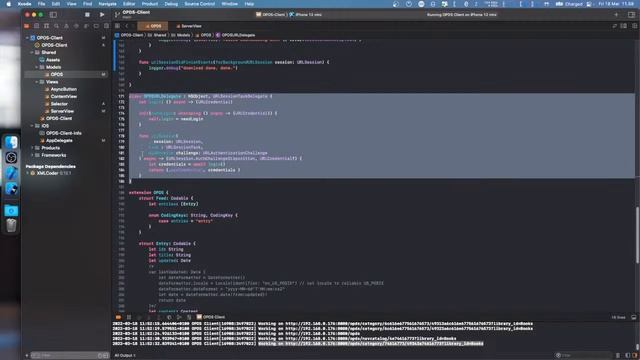Screen dimensions: 640x360
Task: Open the Source Control navigator icon
Action: pos(37,26)
